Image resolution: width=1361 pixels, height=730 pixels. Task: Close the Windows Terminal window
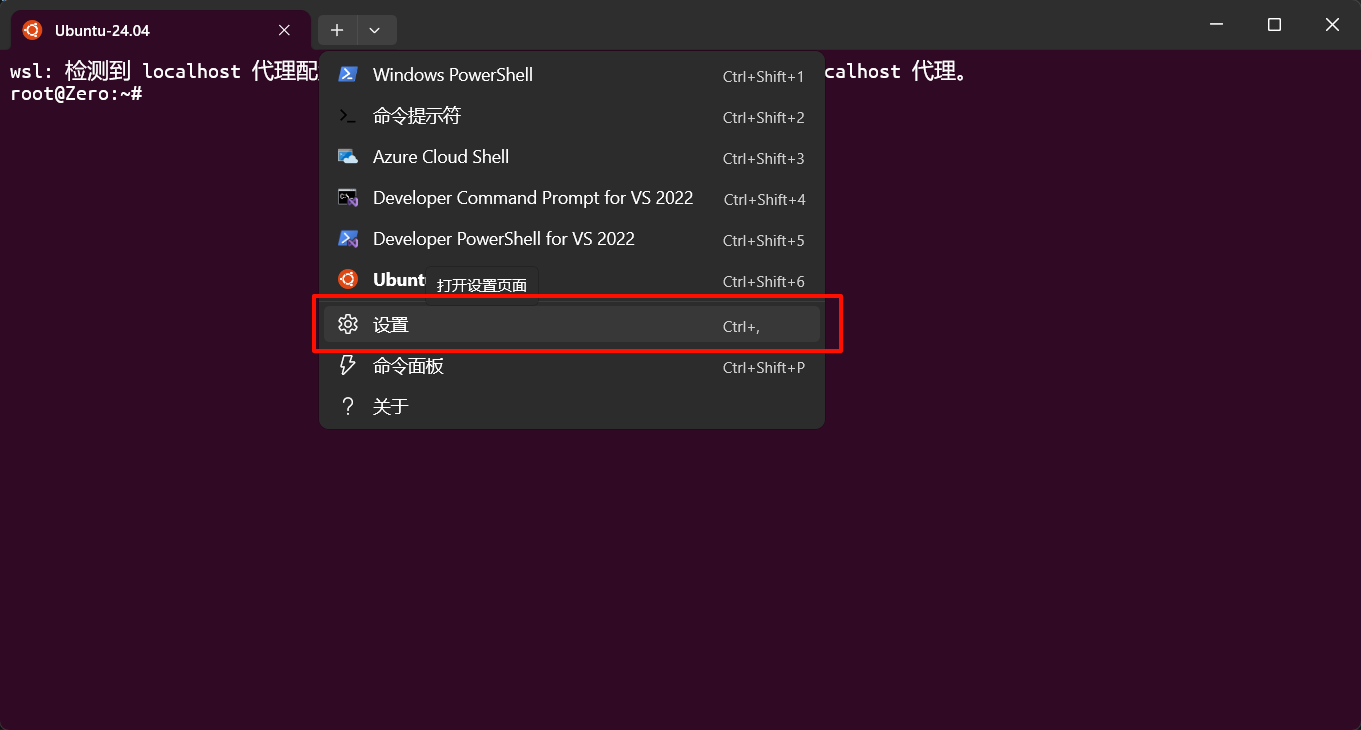(1332, 25)
